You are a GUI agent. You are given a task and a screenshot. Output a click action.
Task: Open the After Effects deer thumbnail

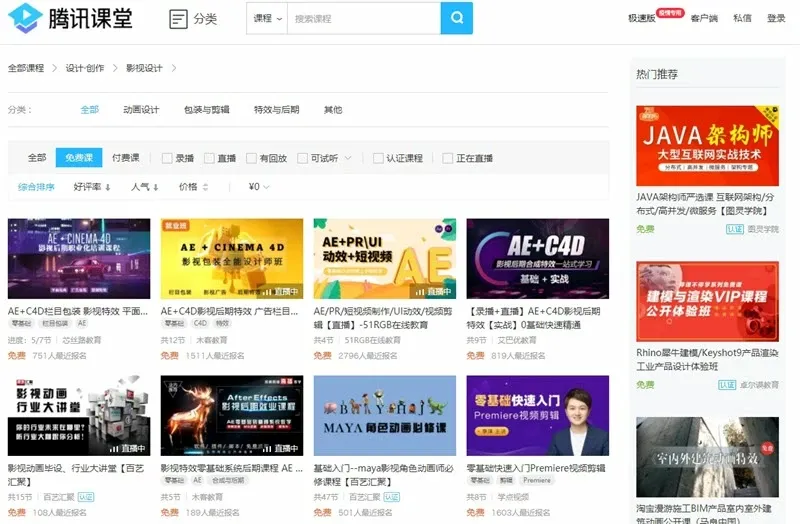(x=232, y=416)
